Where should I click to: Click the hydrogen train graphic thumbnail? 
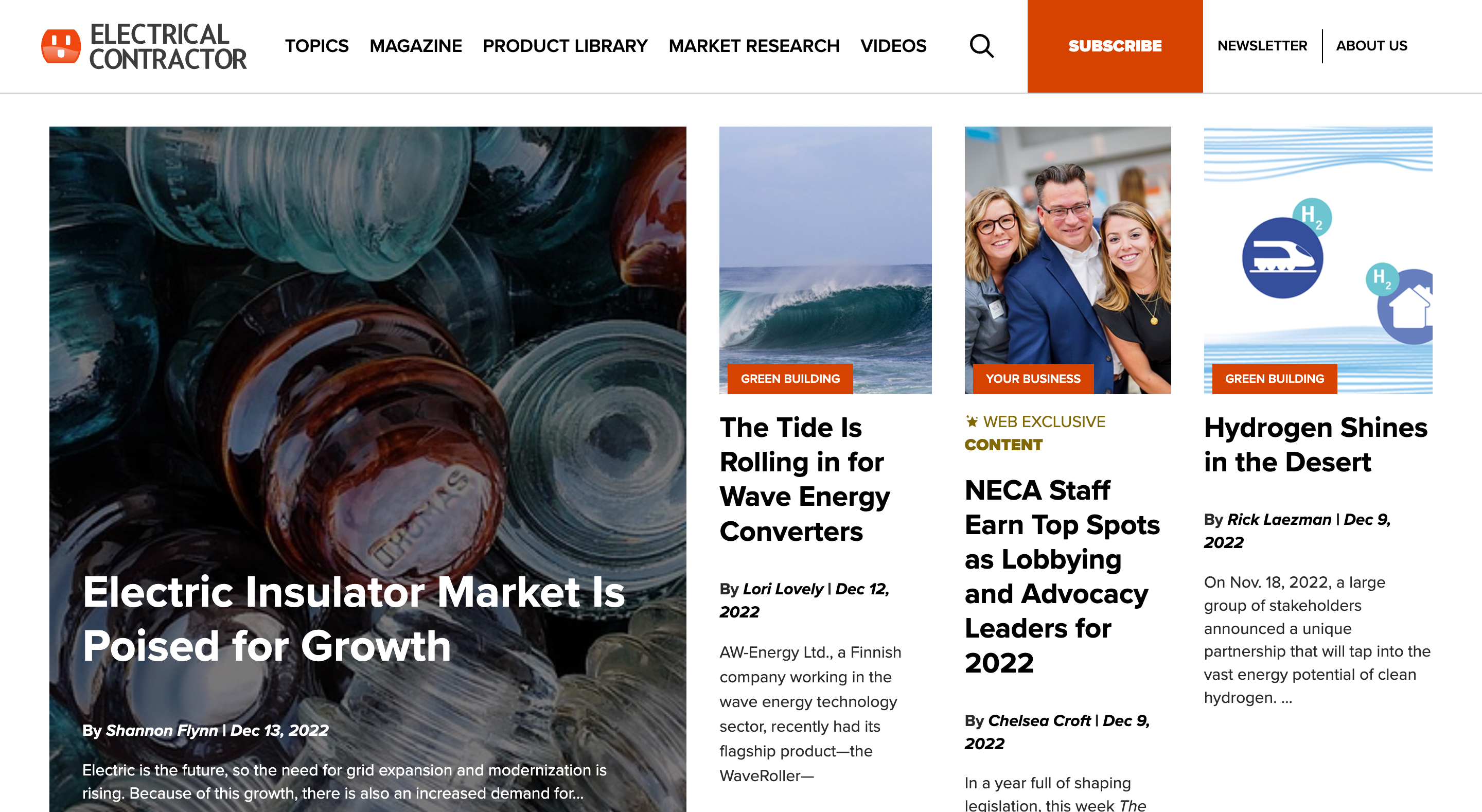coord(1317,260)
